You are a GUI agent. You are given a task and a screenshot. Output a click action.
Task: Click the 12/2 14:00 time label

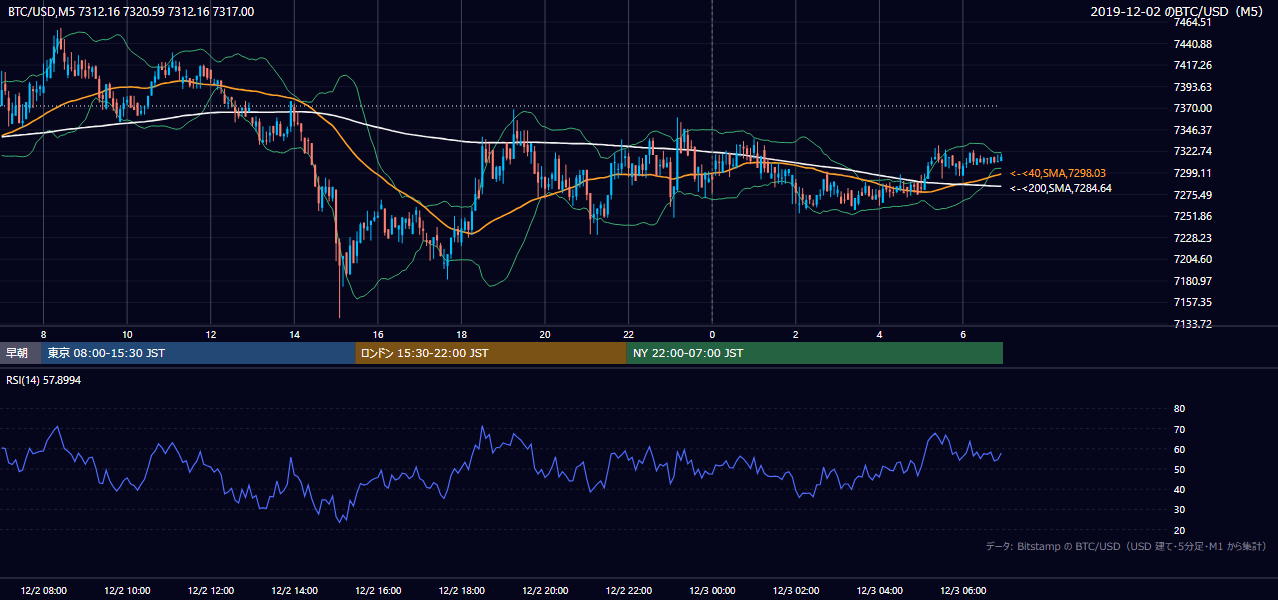point(294,591)
